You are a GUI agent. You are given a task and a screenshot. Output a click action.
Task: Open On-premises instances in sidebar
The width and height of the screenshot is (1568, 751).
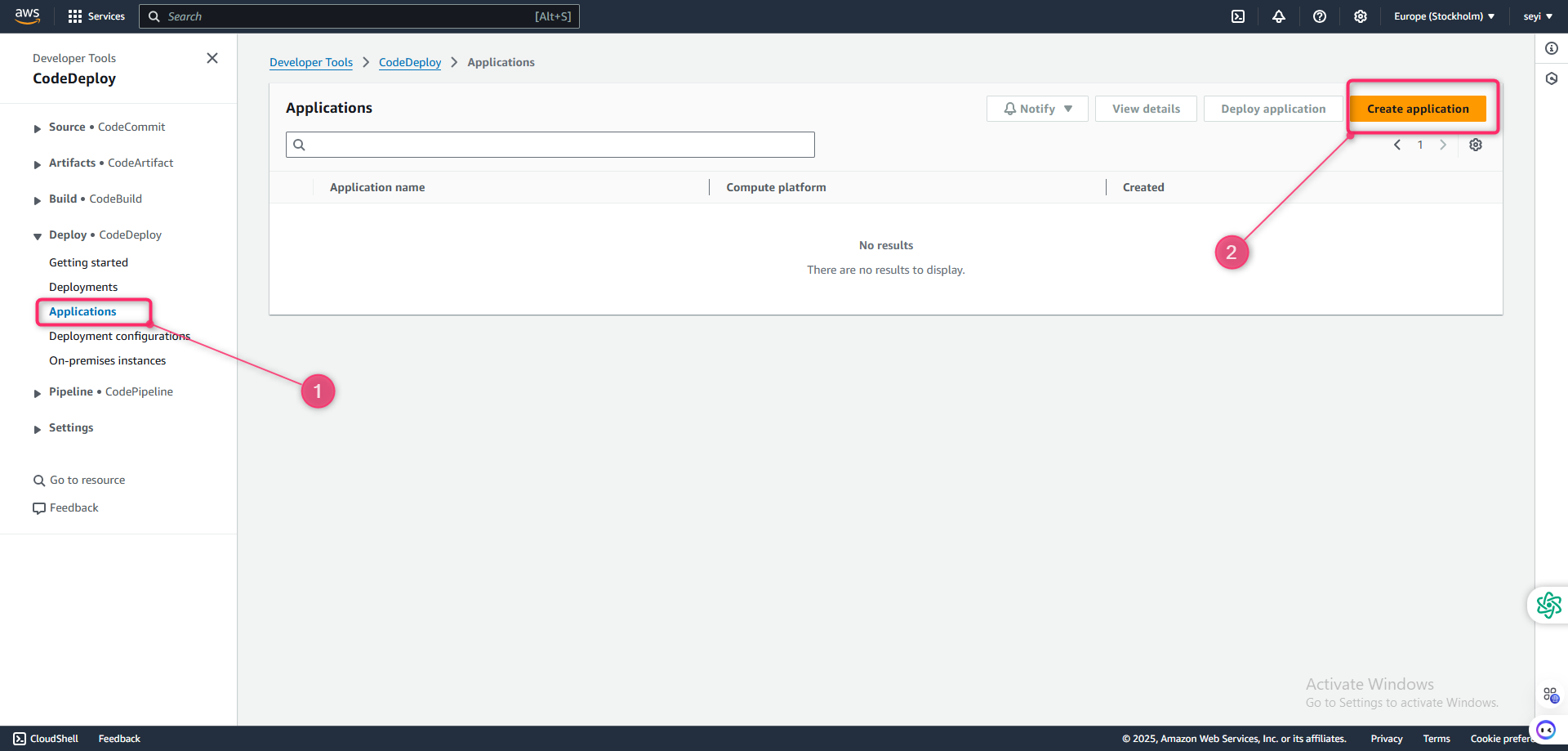tap(107, 360)
